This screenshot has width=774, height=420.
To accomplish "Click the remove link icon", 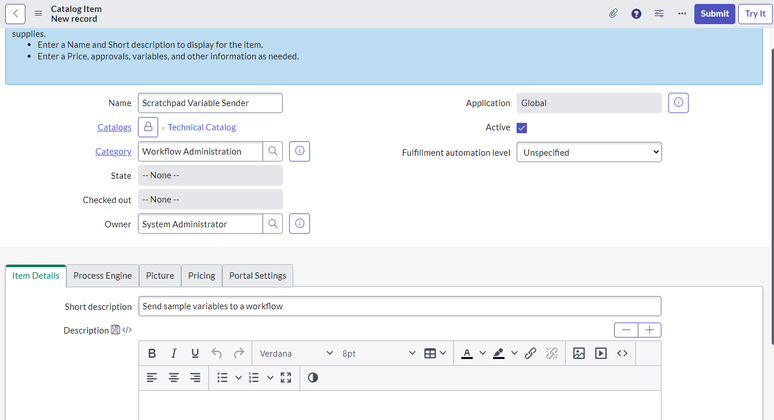I will point(552,353).
